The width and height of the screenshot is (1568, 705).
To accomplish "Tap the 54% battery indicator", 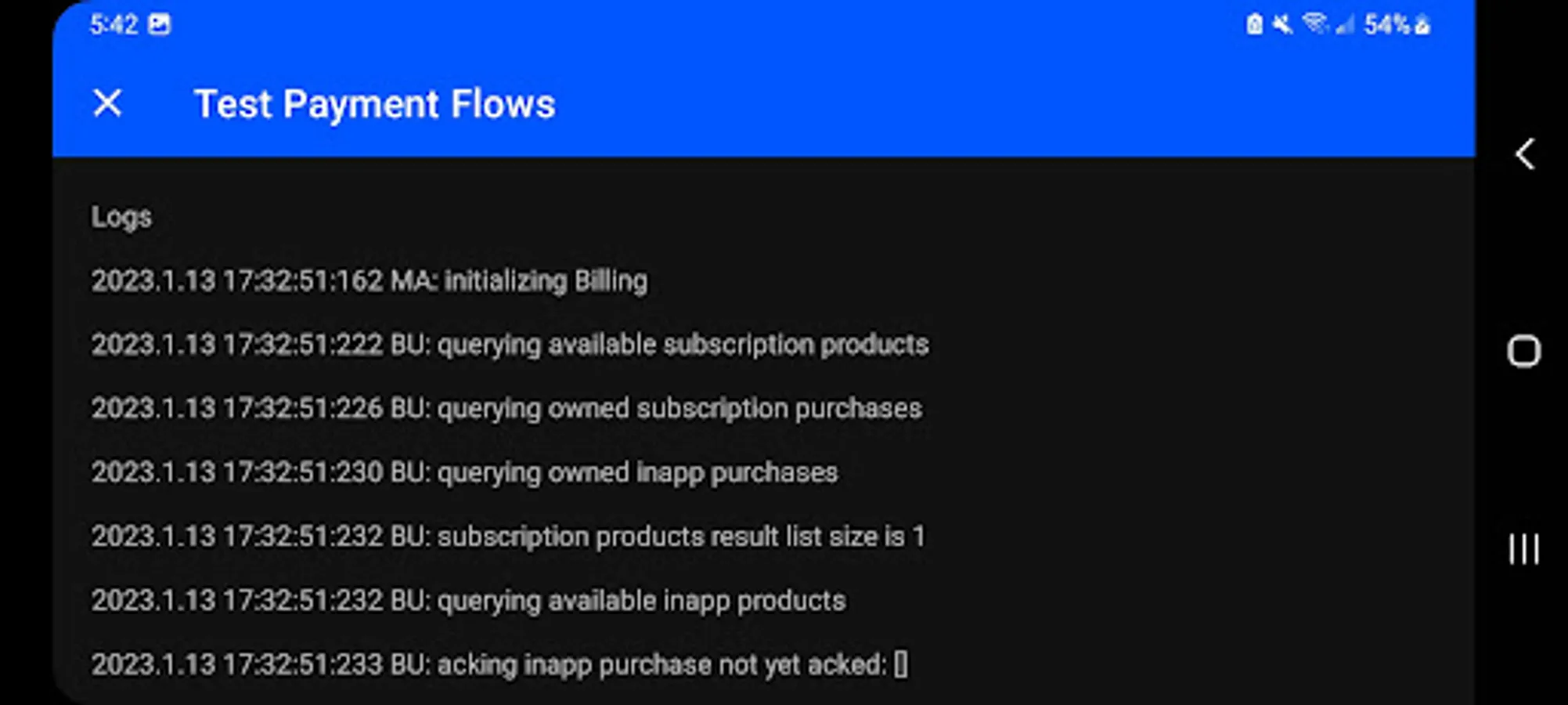I will [x=1386, y=25].
